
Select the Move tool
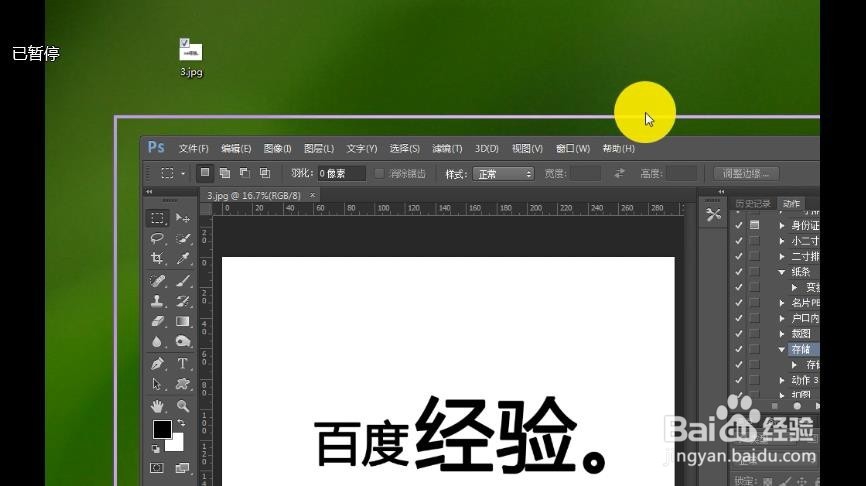(x=182, y=218)
